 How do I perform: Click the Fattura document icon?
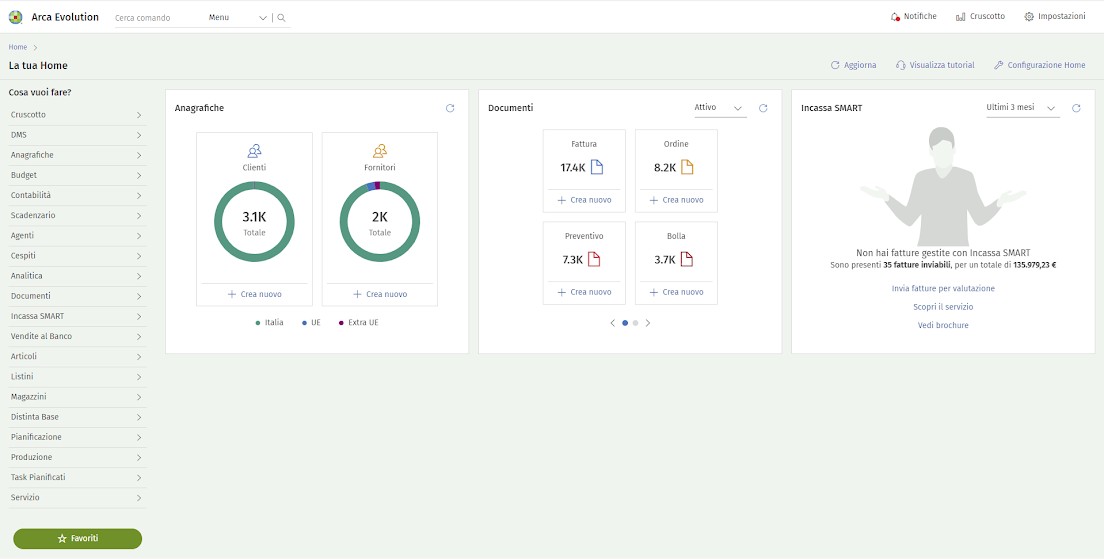(597, 167)
